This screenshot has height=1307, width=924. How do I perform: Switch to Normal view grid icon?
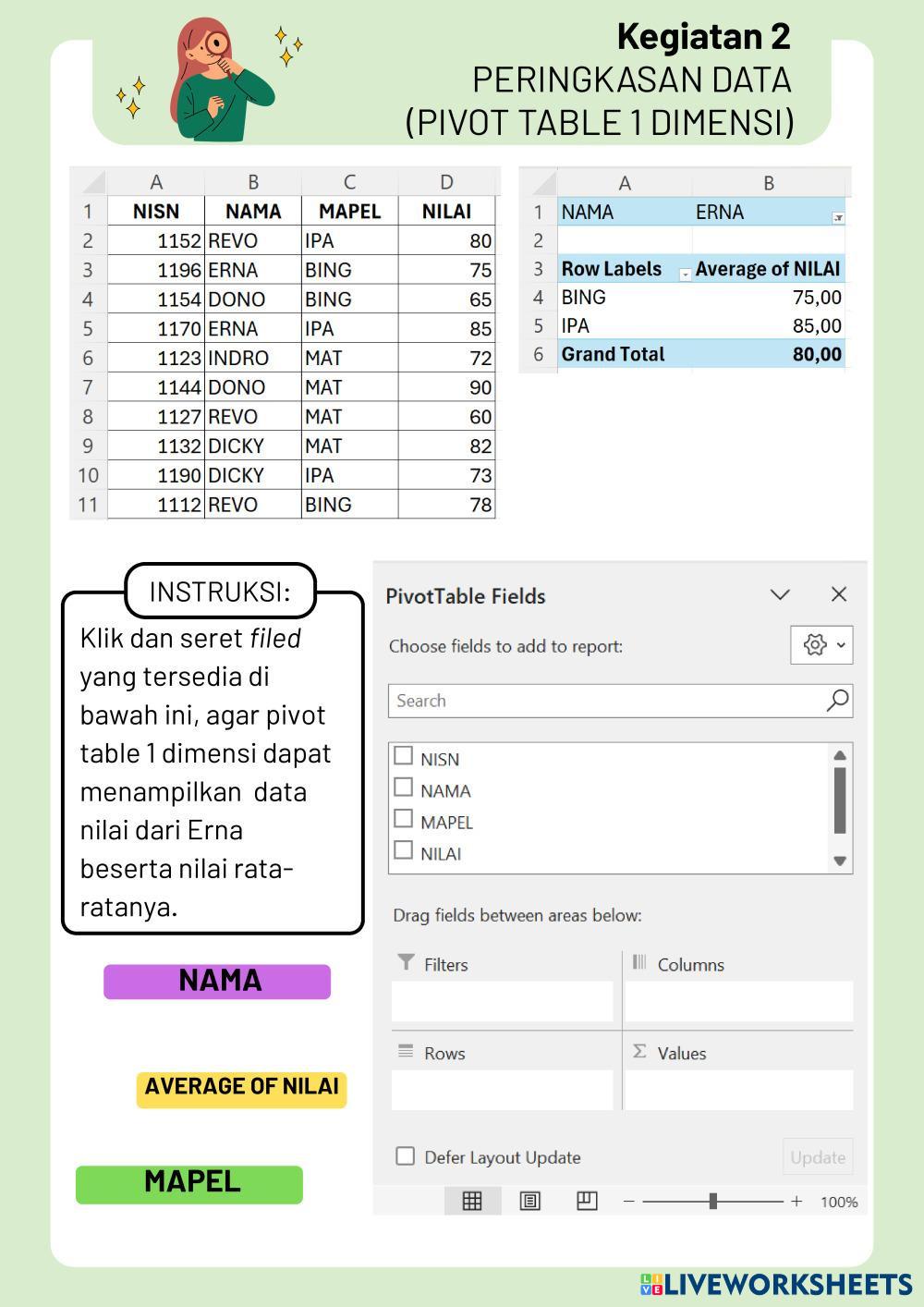(472, 1201)
